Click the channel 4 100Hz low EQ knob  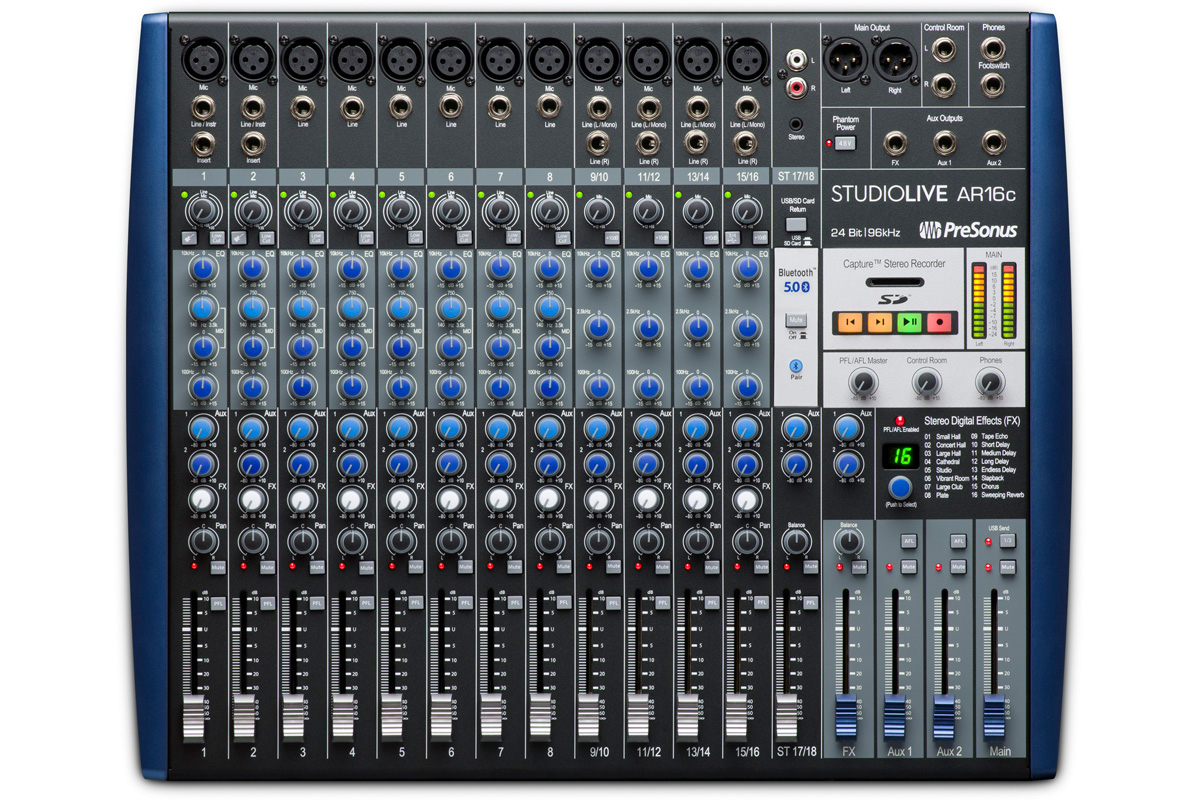pos(352,386)
